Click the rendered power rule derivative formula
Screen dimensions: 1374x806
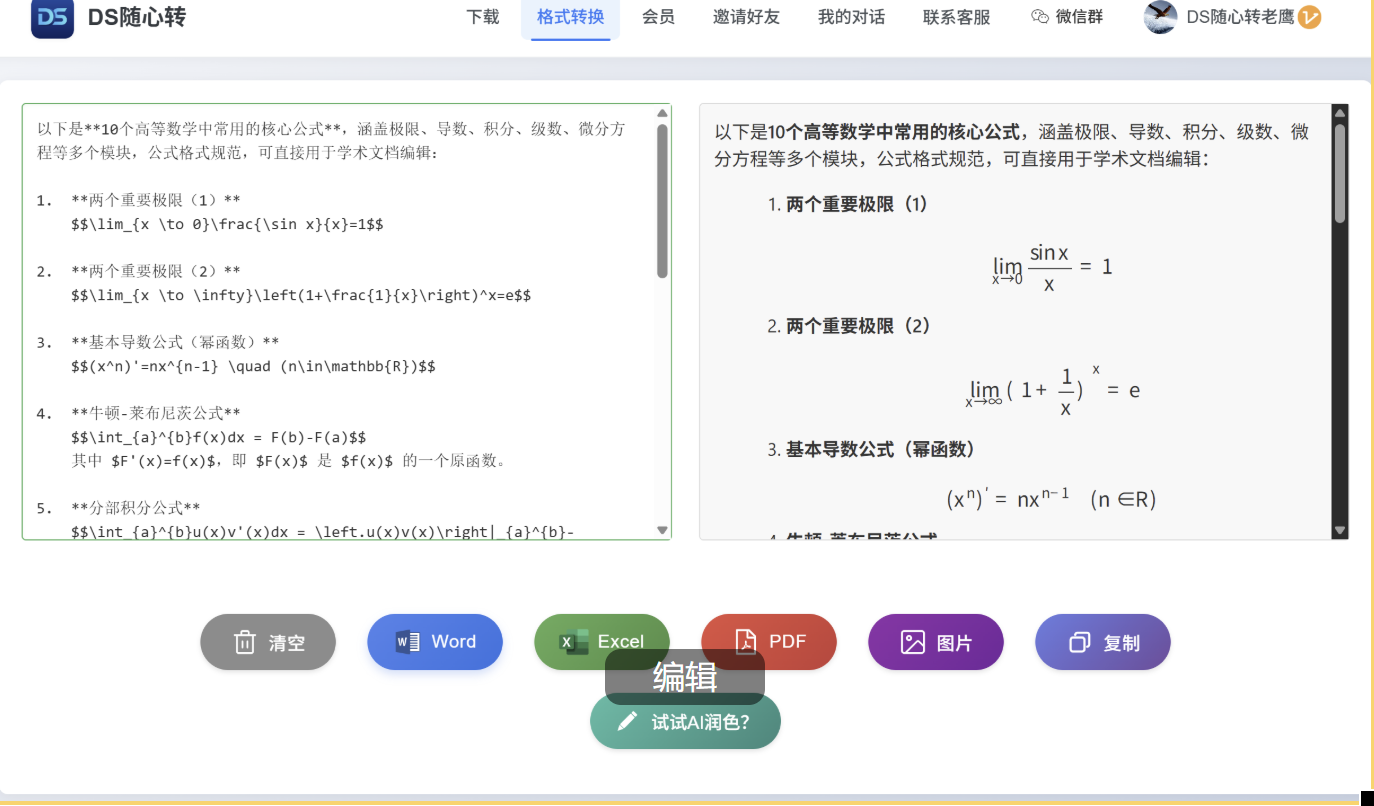pos(1051,498)
